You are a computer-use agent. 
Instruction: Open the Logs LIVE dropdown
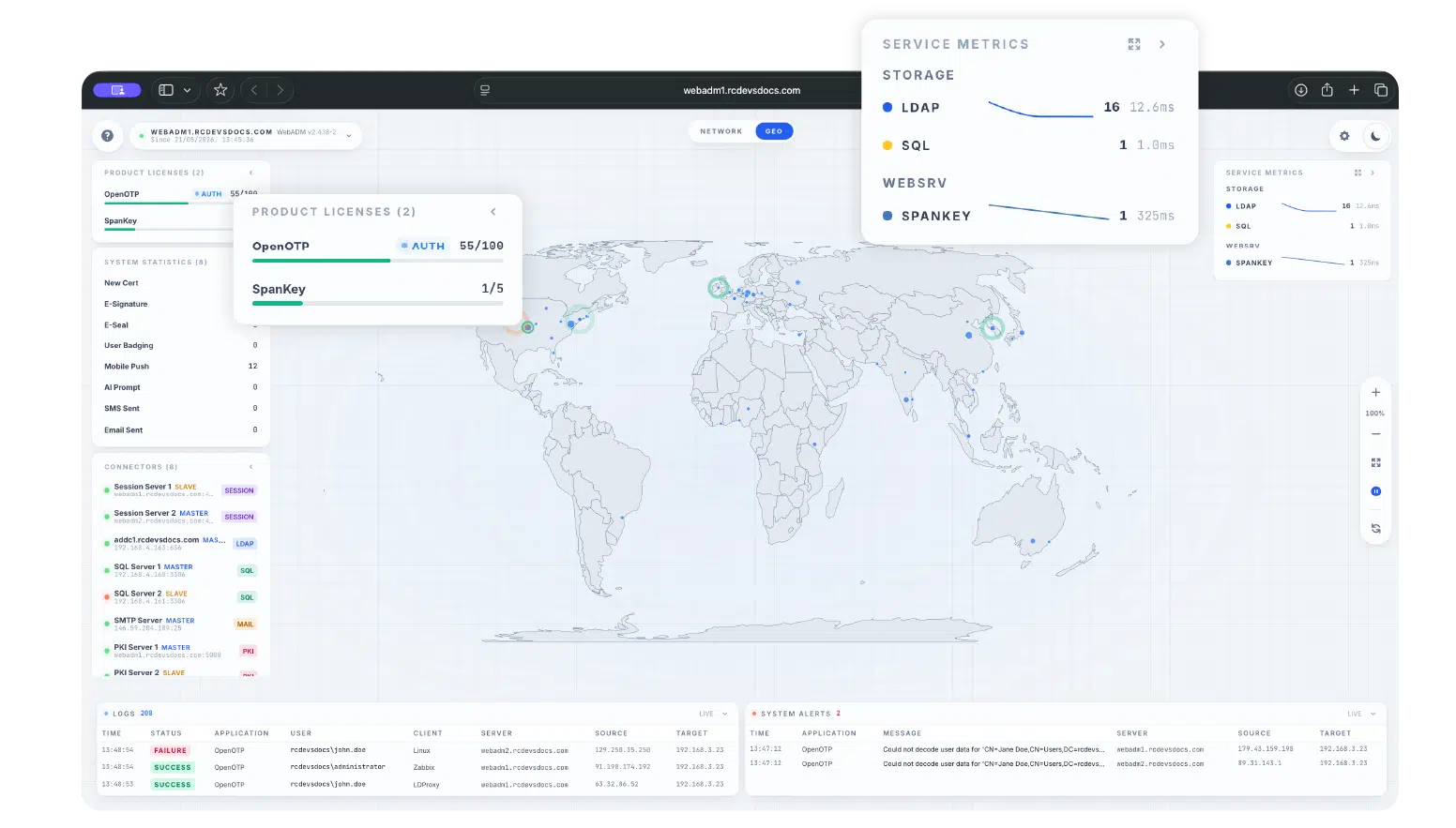[x=712, y=714]
